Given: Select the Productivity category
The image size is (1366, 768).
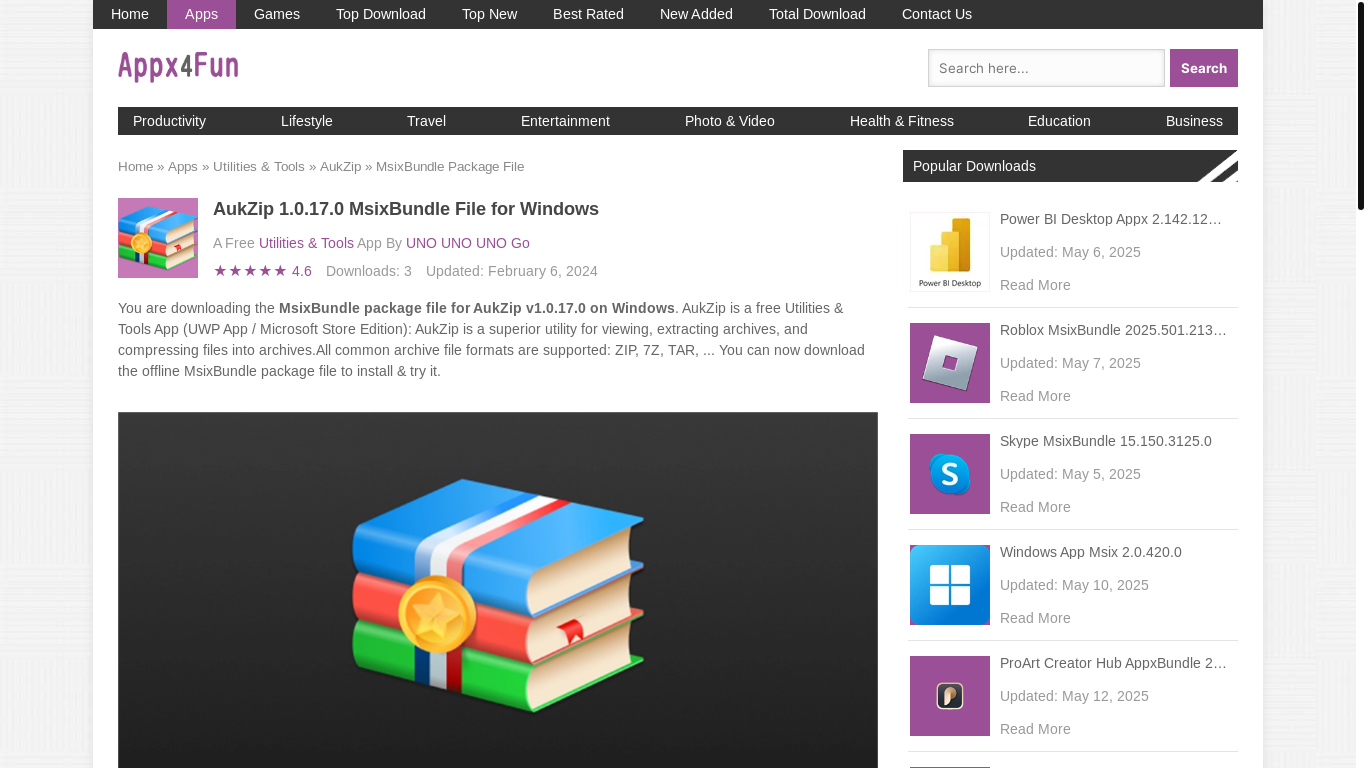Looking at the screenshot, I should 169,121.
